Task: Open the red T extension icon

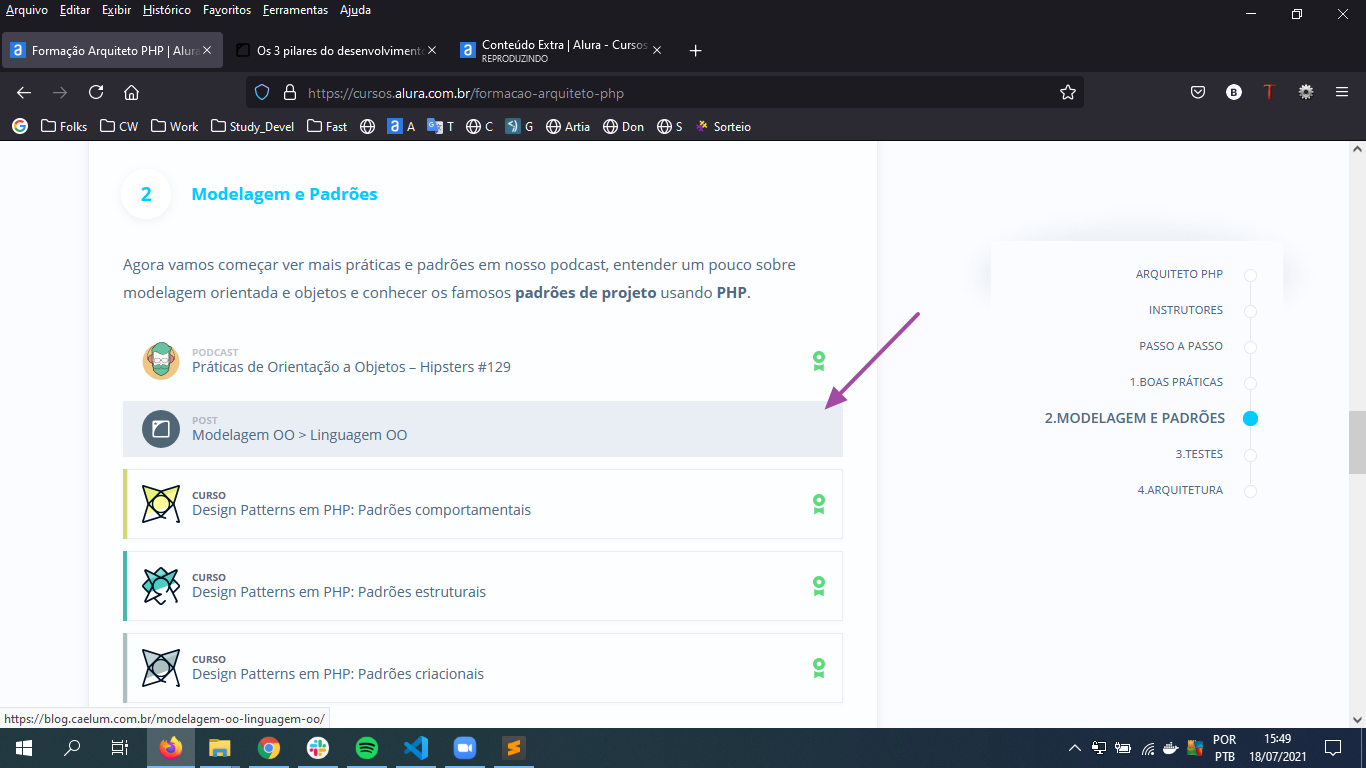Action: tap(1269, 92)
